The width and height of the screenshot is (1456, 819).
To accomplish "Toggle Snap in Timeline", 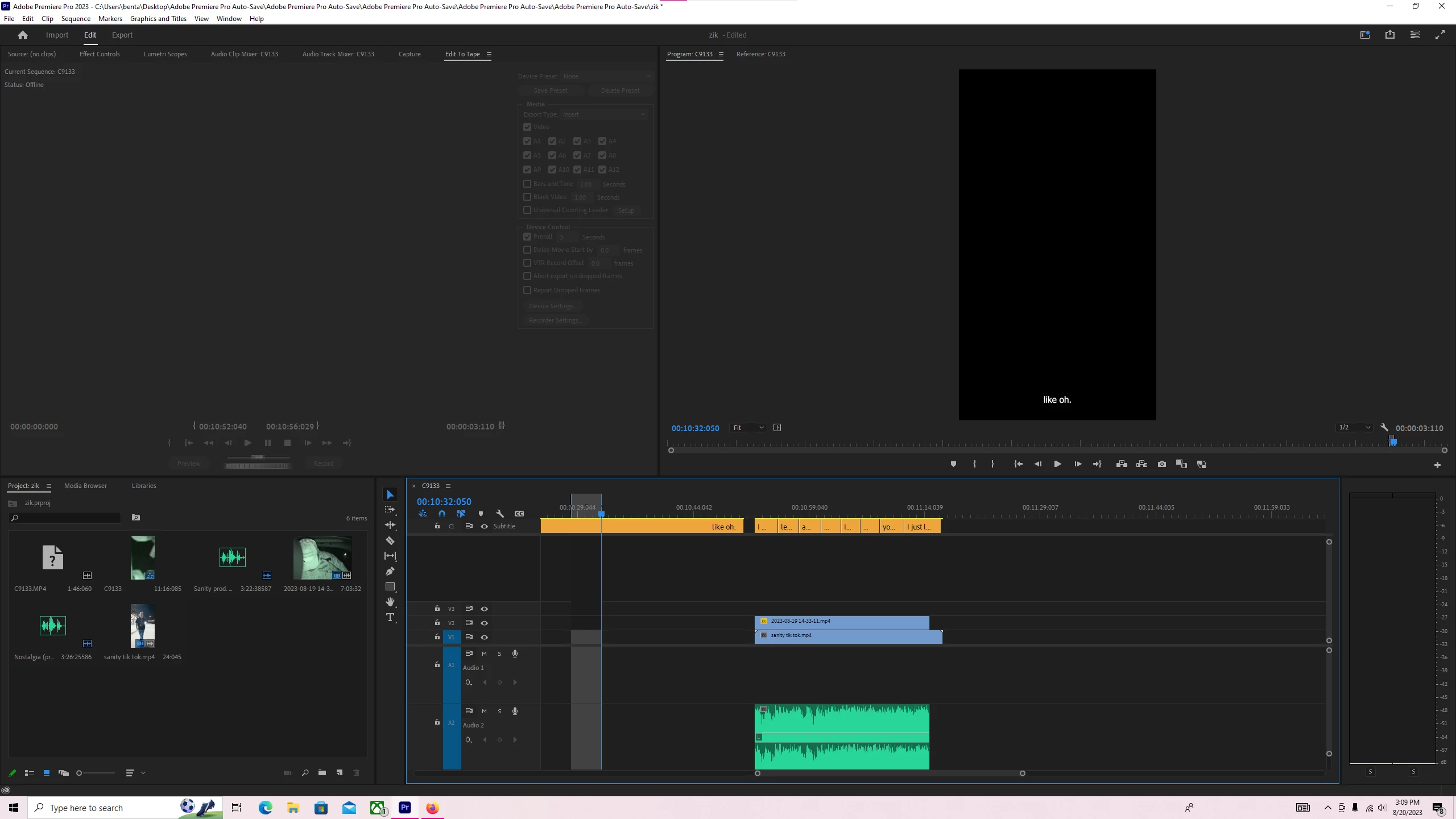I will tap(442, 514).
